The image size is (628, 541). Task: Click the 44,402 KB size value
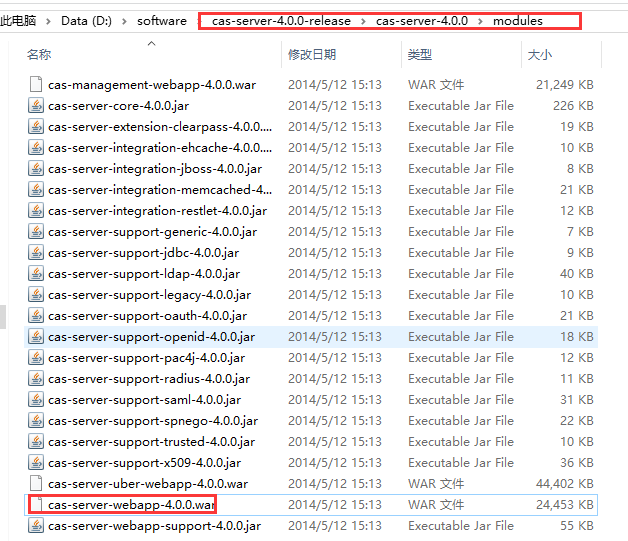coord(565,483)
